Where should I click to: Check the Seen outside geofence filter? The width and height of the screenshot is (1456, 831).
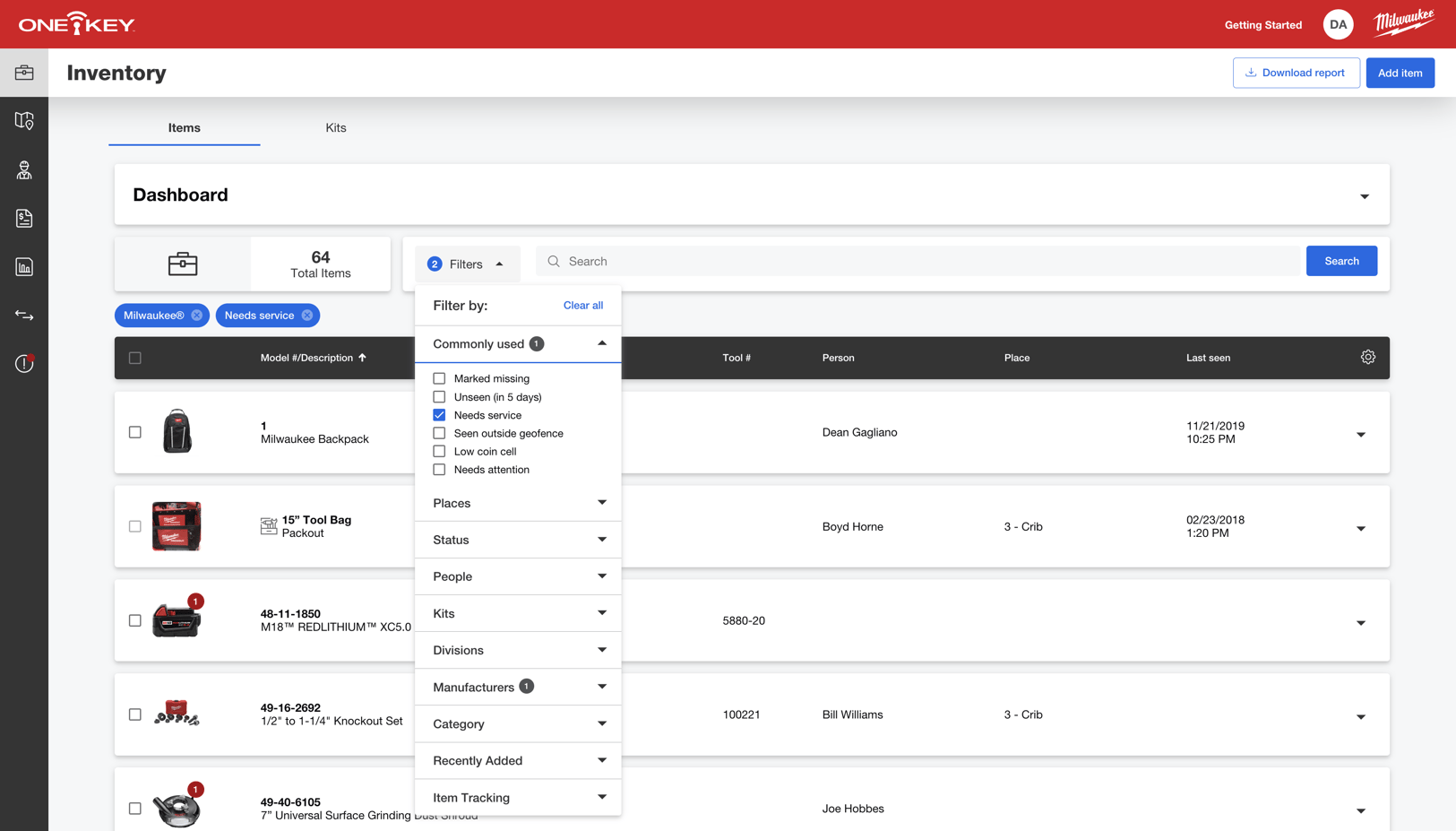(439, 433)
